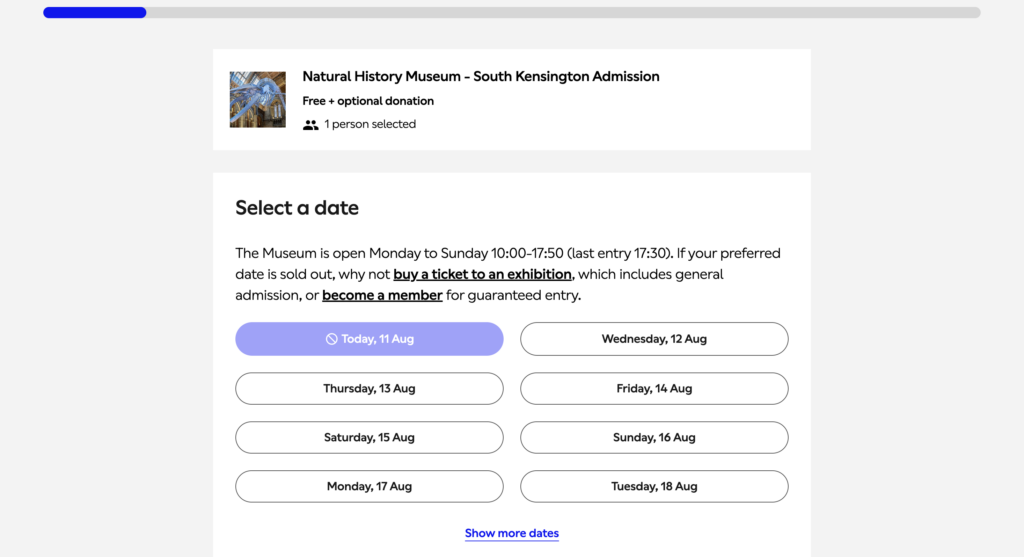This screenshot has height=557, width=1024.
Task: Pick Thursday, 13 Aug date
Action: click(369, 389)
